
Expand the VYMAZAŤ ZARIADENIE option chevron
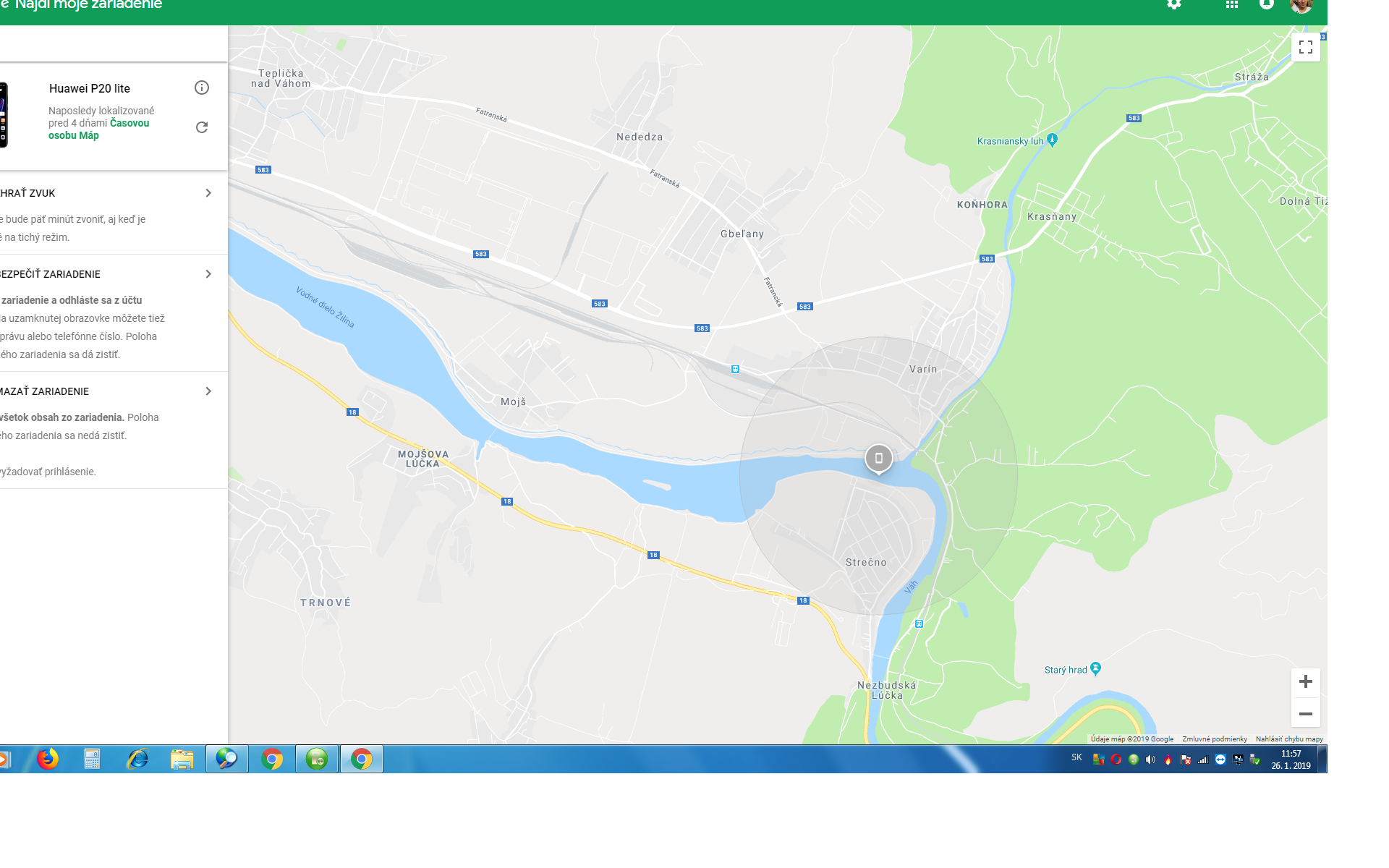[208, 391]
